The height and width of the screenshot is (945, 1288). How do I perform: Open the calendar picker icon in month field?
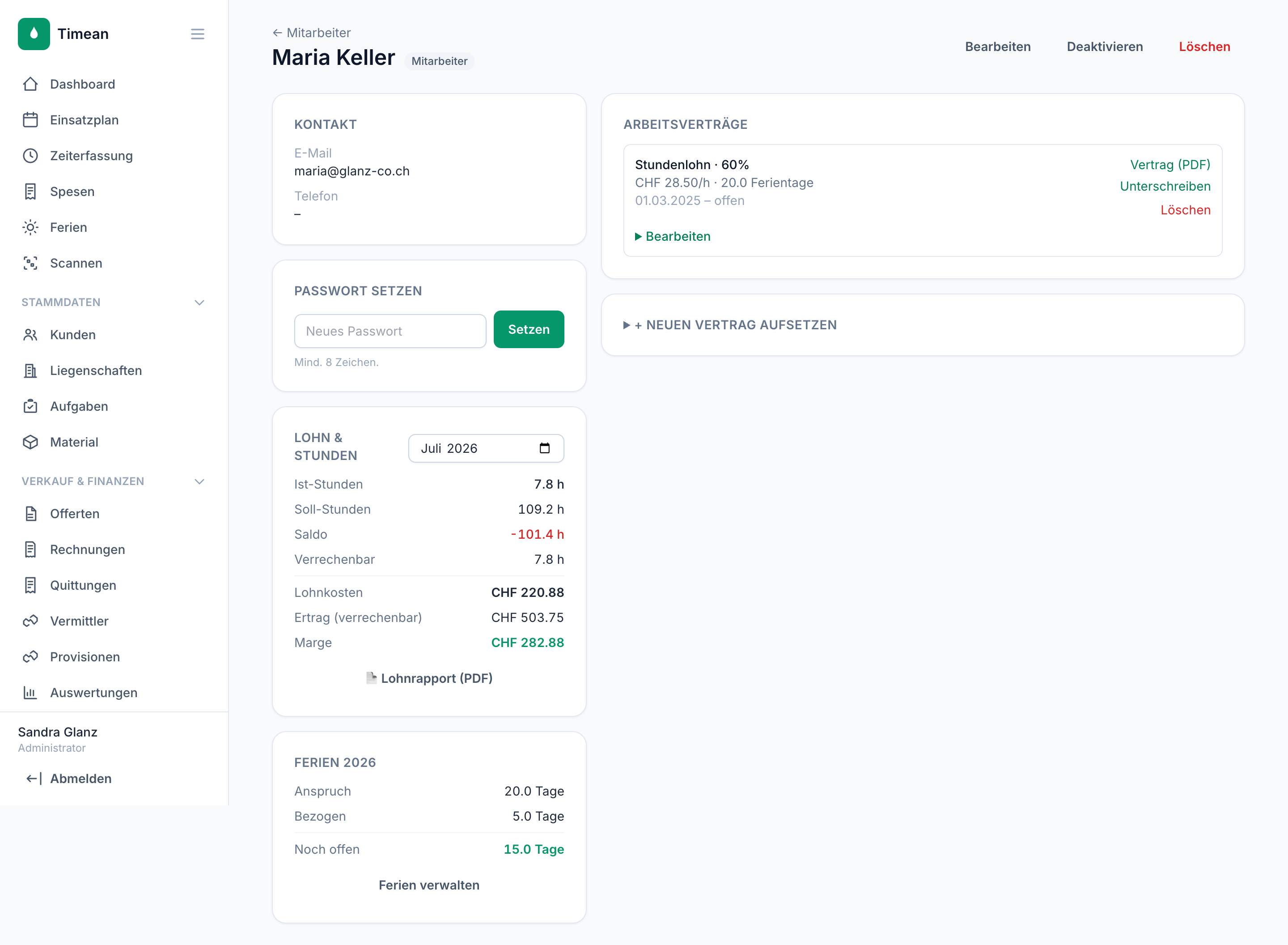(544, 448)
